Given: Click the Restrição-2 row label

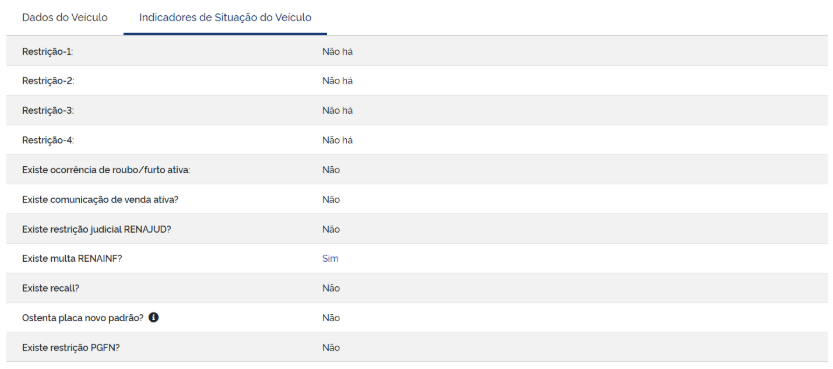Looking at the screenshot, I should [48, 81].
